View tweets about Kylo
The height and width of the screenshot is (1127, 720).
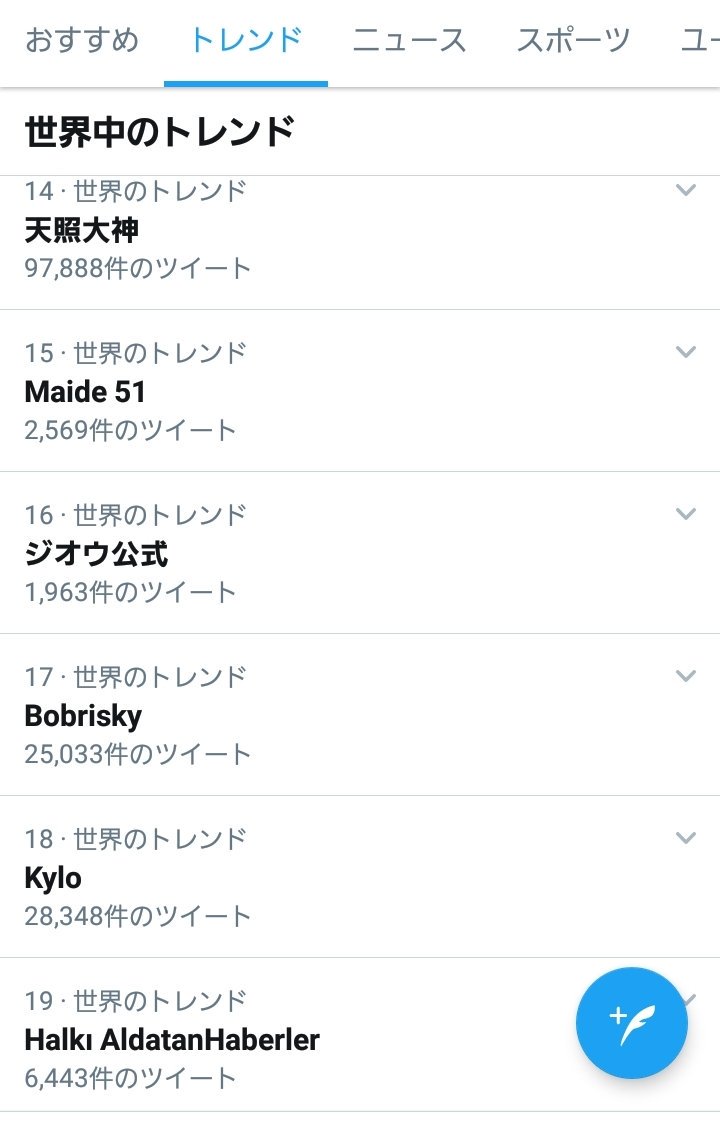click(54, 878)
